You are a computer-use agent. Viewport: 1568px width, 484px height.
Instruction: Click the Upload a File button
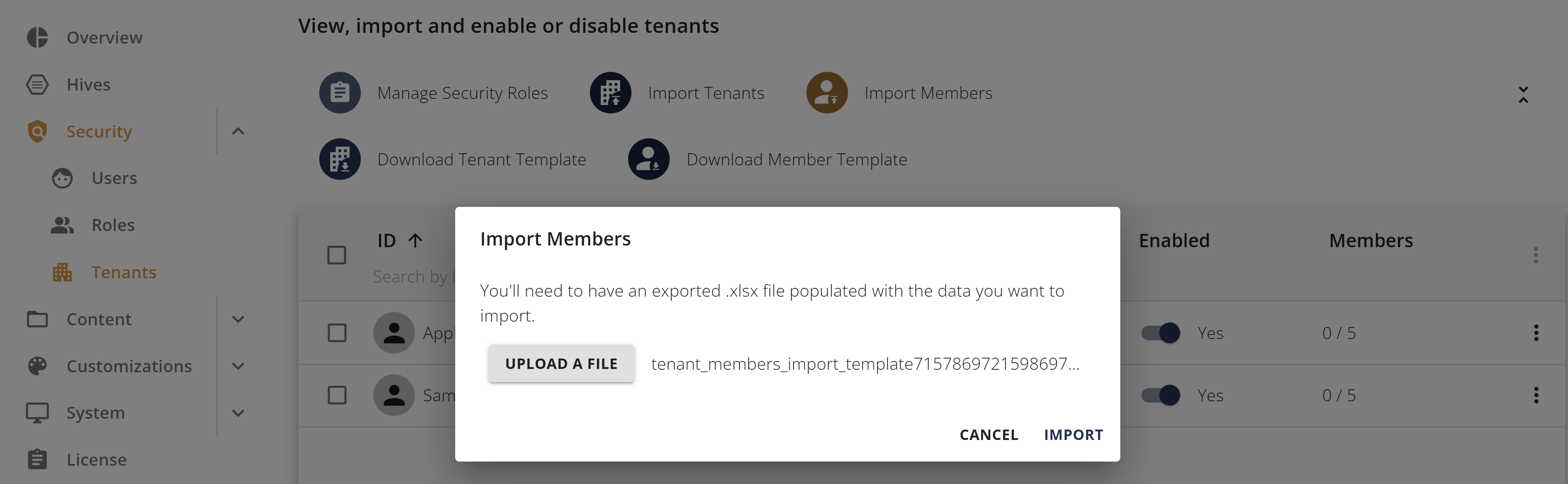pyautogui.click(x=561, y=364)
